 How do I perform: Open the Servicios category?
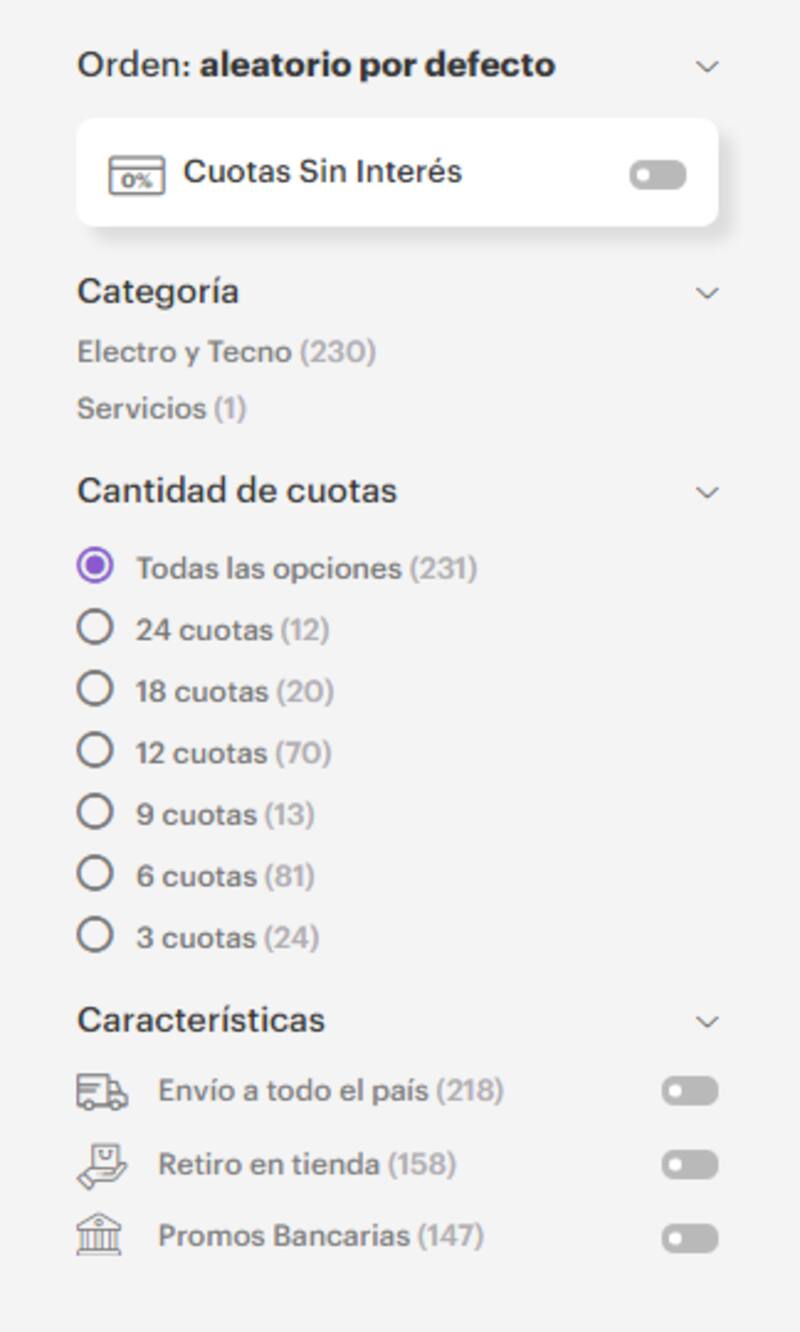tap(160, 408)
